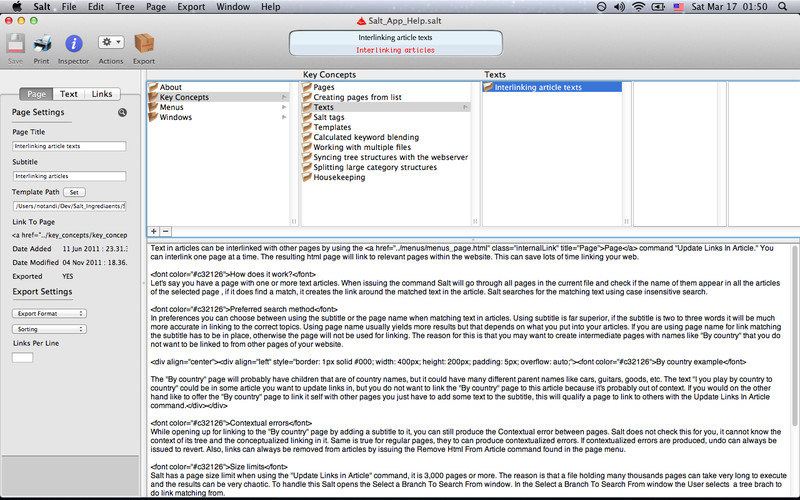This screenshot has height=500, width=800.
Task: Click the Spotlight search icon
Action: (783, 7)
